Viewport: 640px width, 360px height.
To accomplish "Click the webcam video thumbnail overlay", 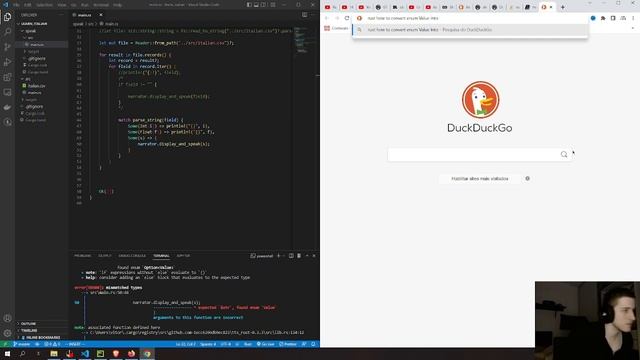I will point(587,320).
